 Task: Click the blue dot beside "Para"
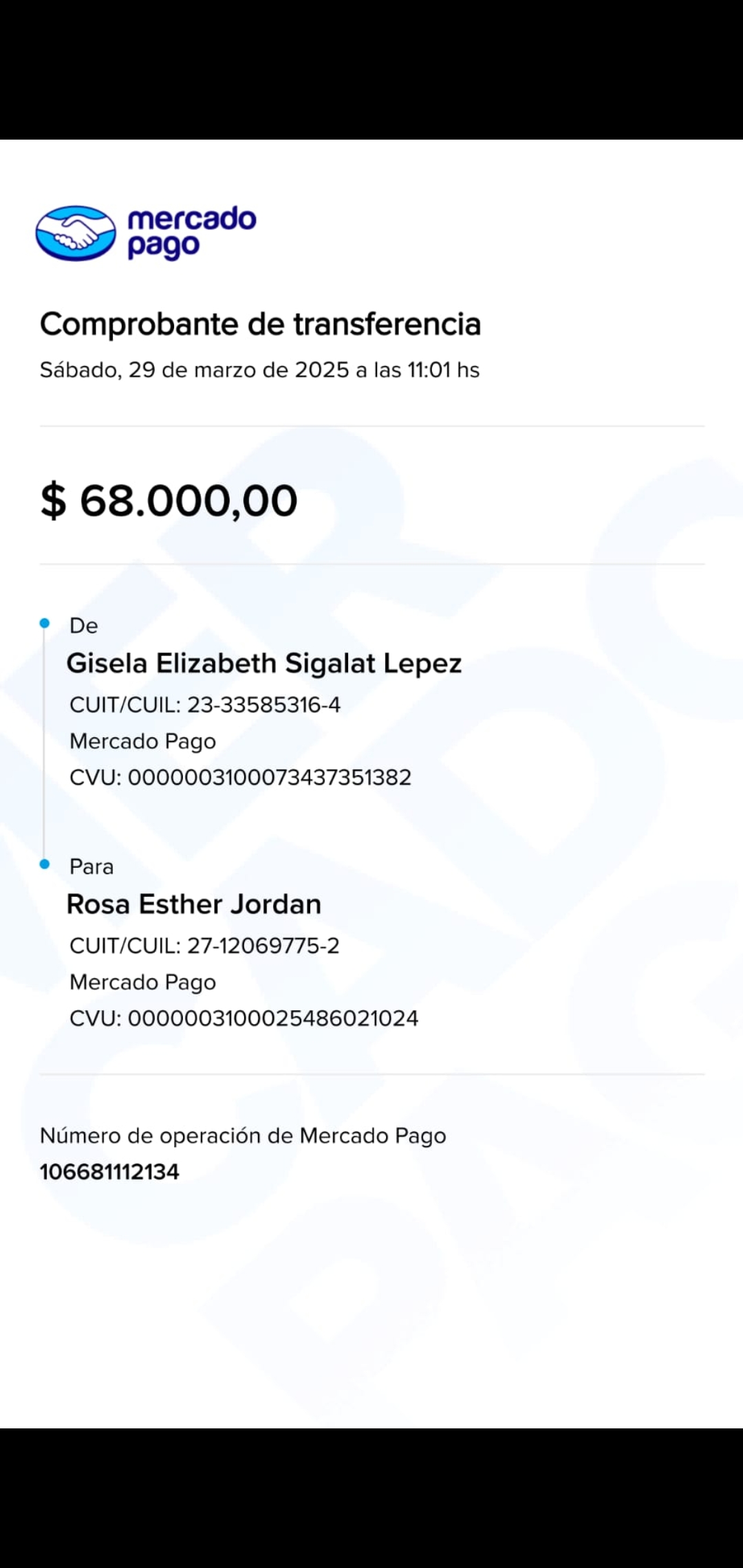tap(45, 864)
